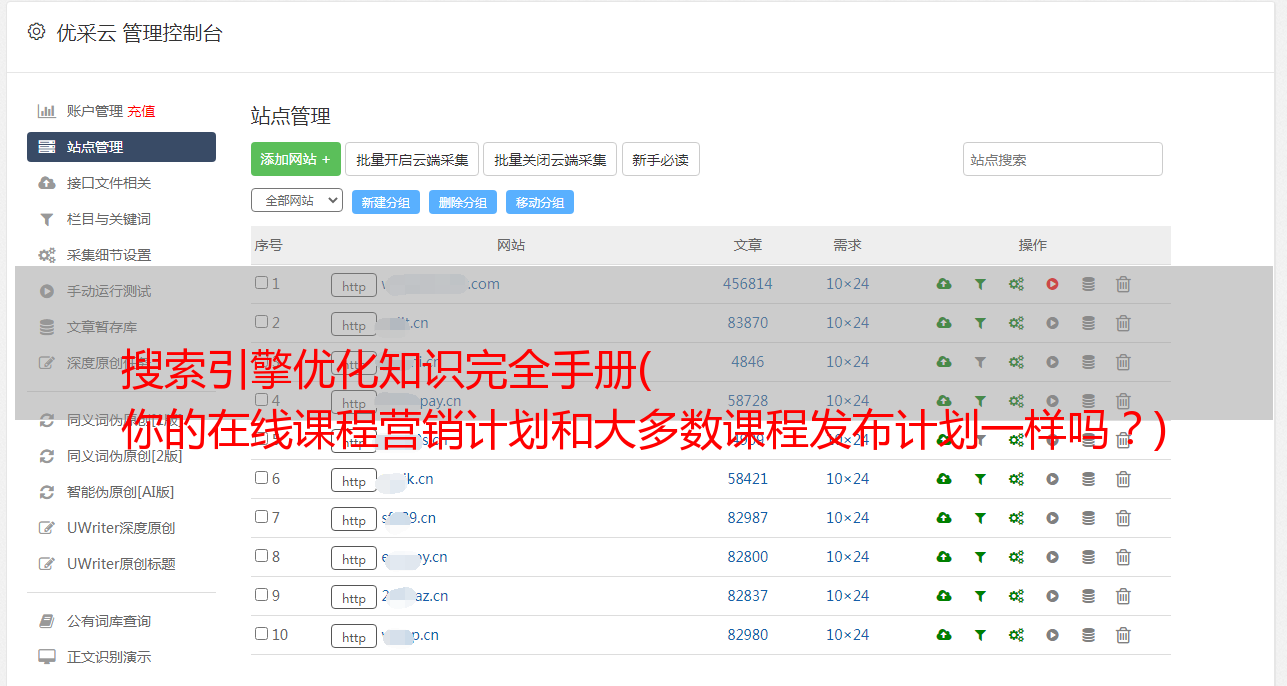The height and width of the screenshot is (686, 1287).
Task: Click the http button in row 1
Action: [354, 285]
